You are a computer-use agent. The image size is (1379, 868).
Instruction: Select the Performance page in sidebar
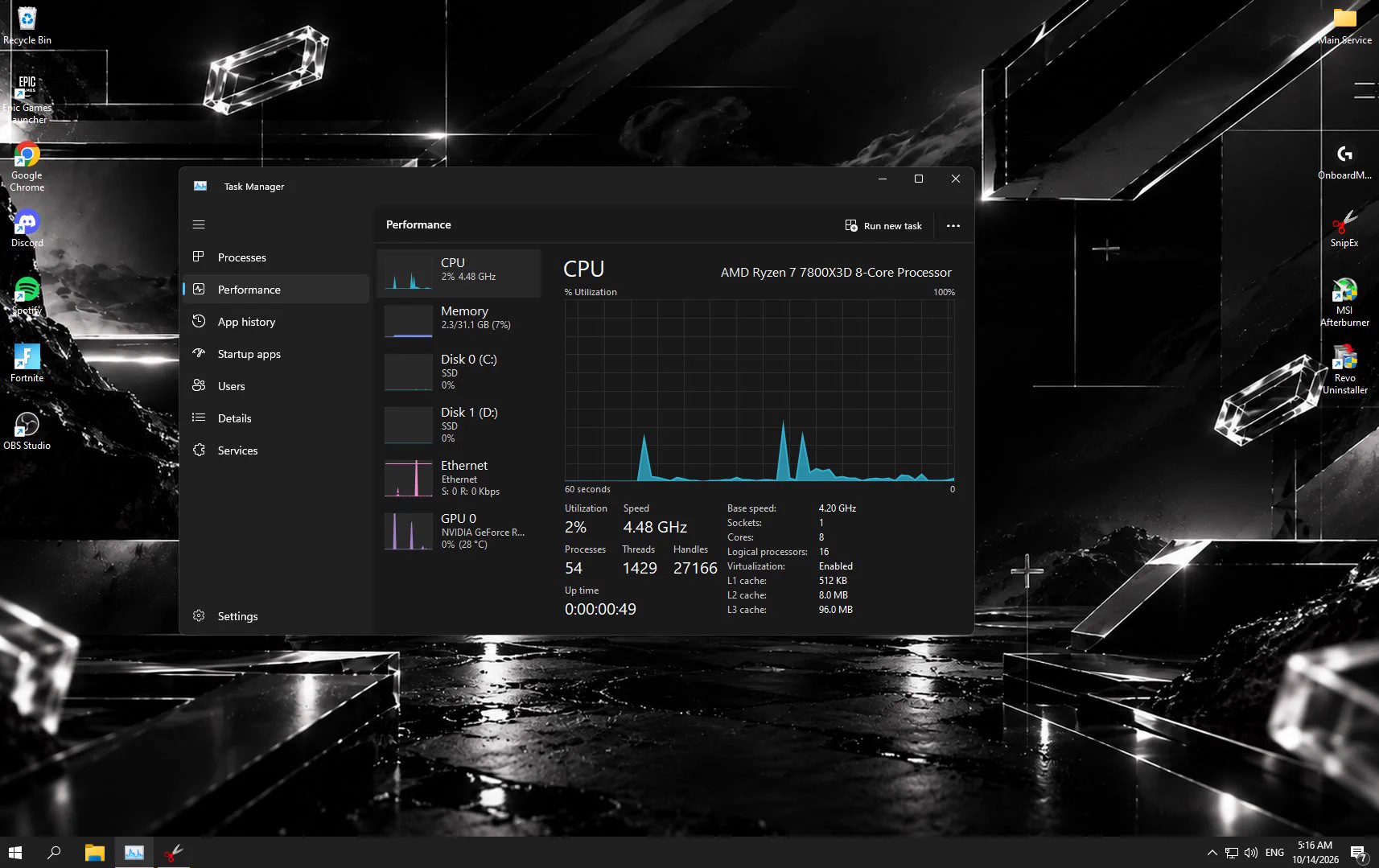click(x=276, y=290)
